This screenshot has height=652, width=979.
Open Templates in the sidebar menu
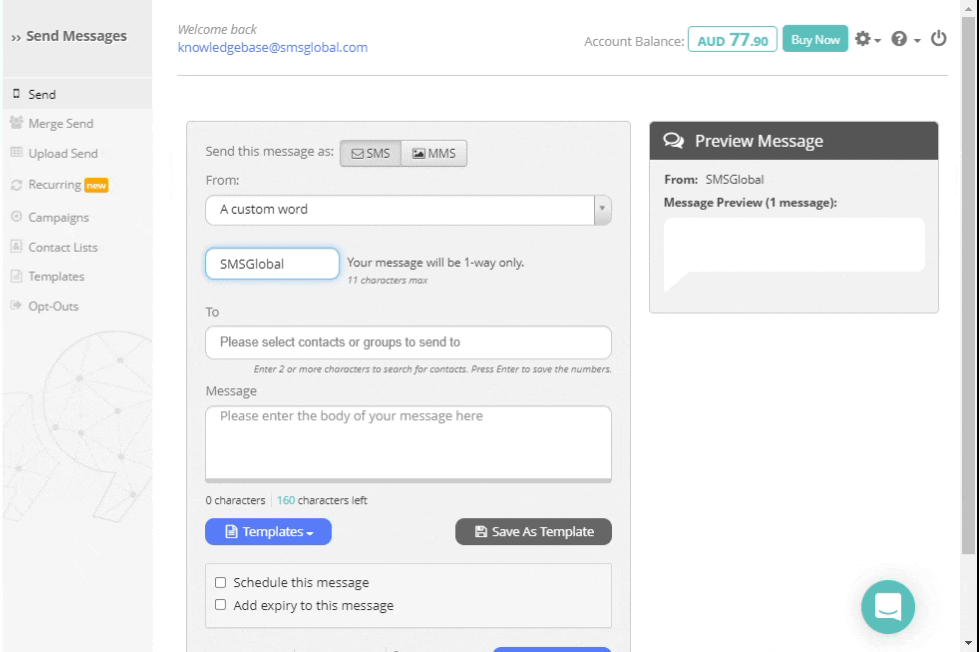[x=56, y=277]
